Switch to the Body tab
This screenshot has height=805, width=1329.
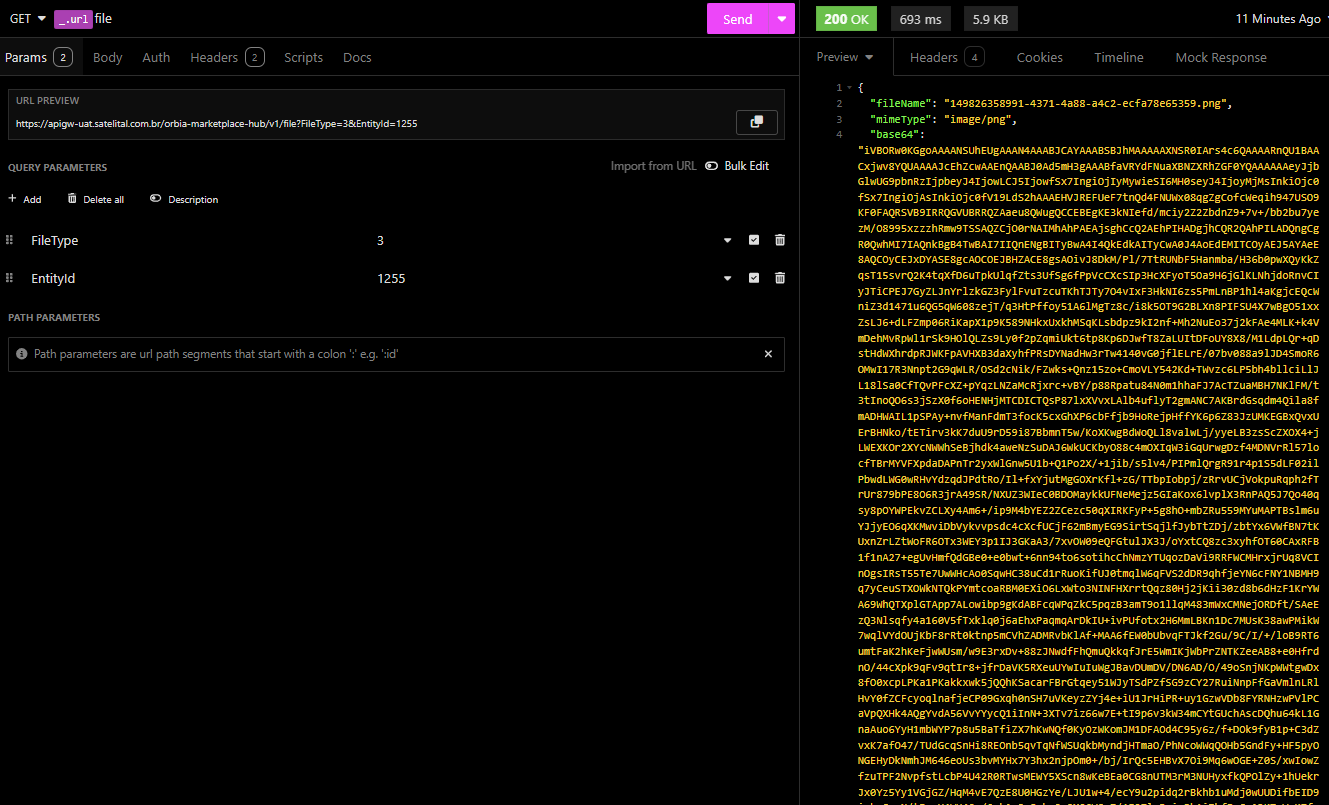[x=108, y=57]
